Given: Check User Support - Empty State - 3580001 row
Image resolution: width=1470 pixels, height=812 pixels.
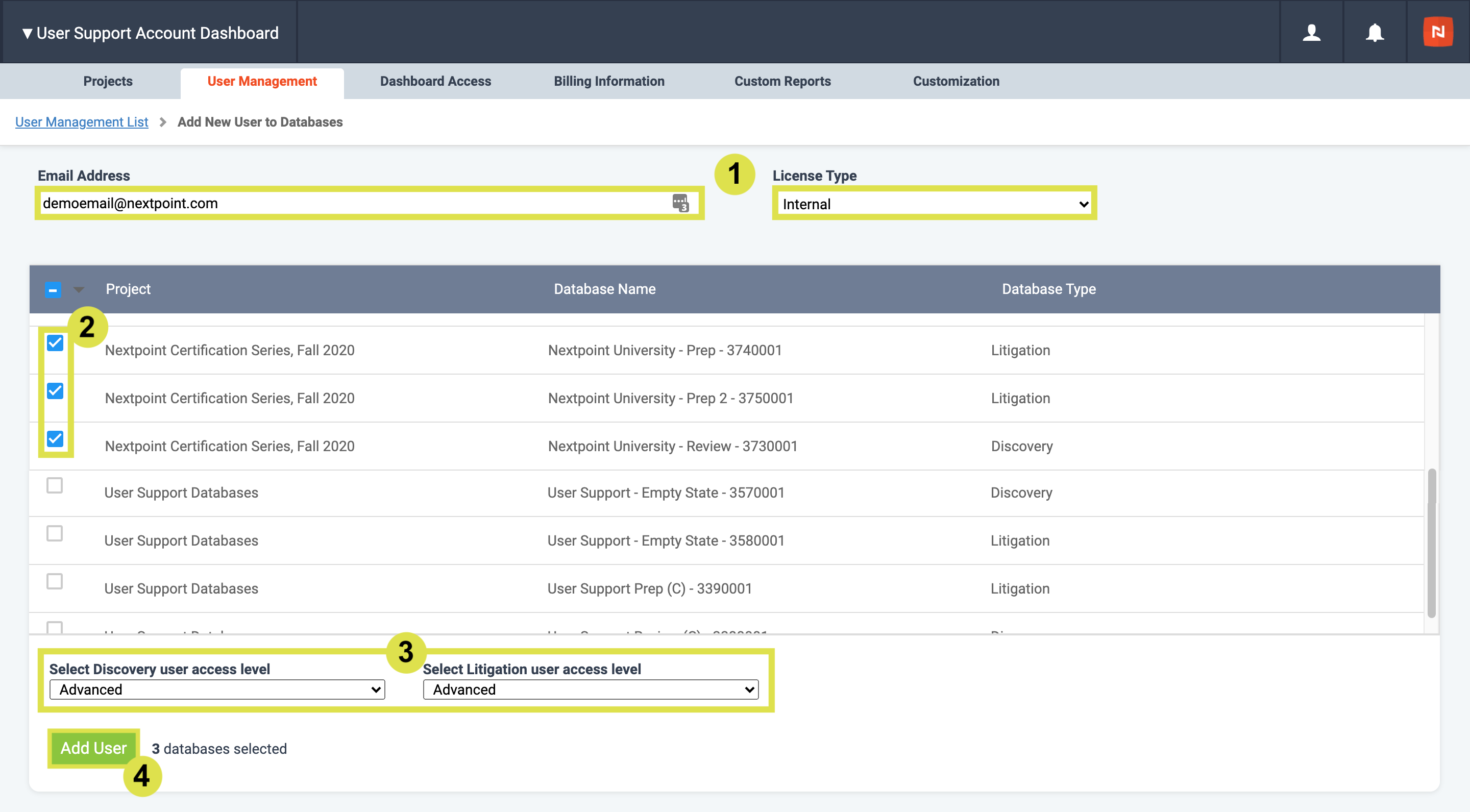Looking at the screenshot, I should click(54, 533).
